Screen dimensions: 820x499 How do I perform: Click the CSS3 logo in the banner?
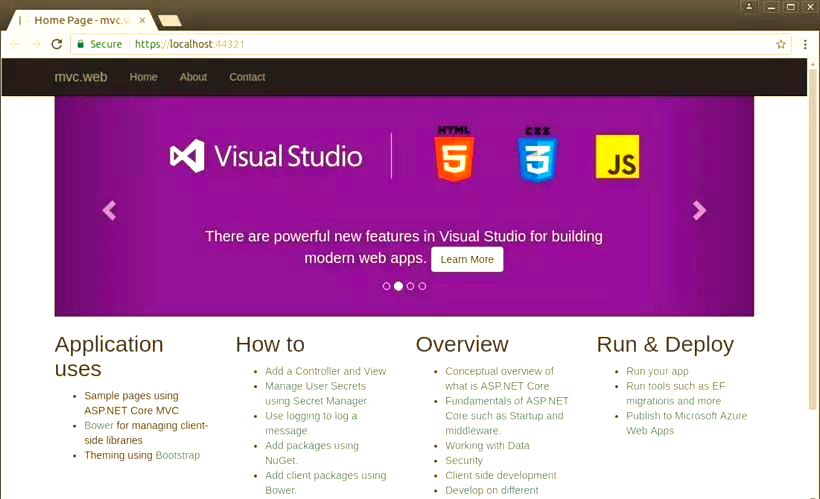point(537,154)
